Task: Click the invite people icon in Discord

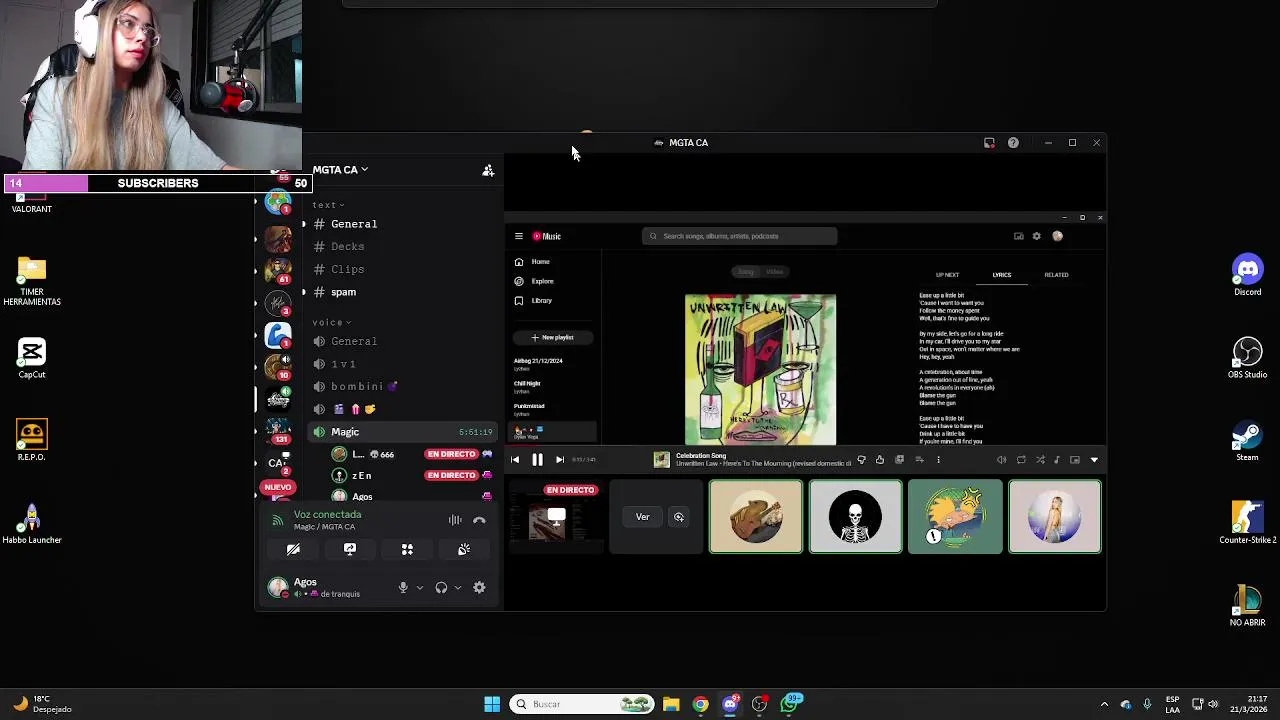Action: click(488, 170)
